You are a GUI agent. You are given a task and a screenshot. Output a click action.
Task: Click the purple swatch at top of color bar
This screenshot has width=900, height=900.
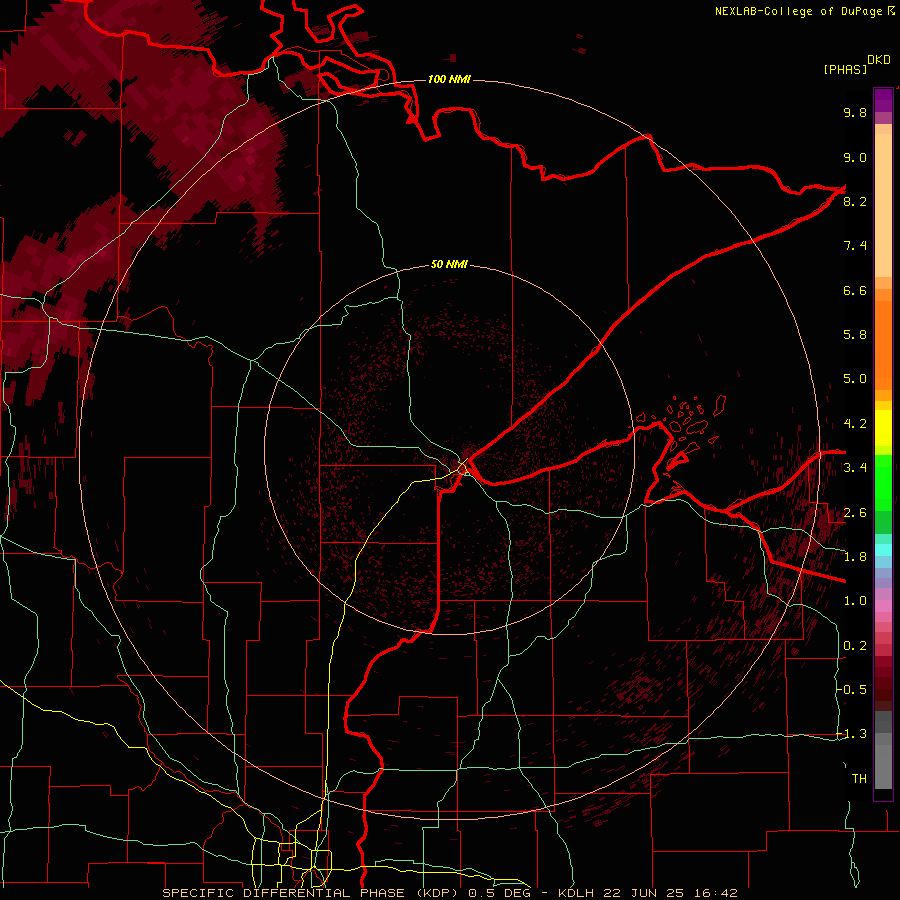point(883,100)
